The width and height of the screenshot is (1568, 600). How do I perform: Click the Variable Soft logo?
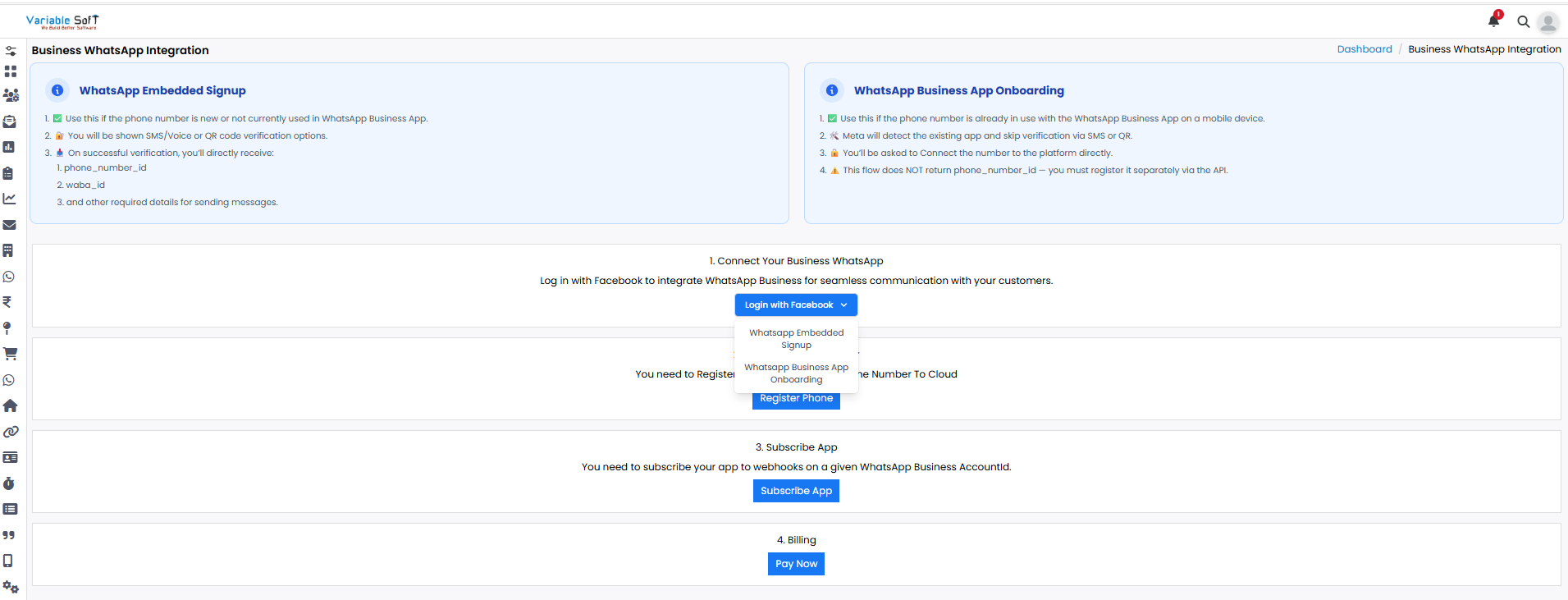62,21
